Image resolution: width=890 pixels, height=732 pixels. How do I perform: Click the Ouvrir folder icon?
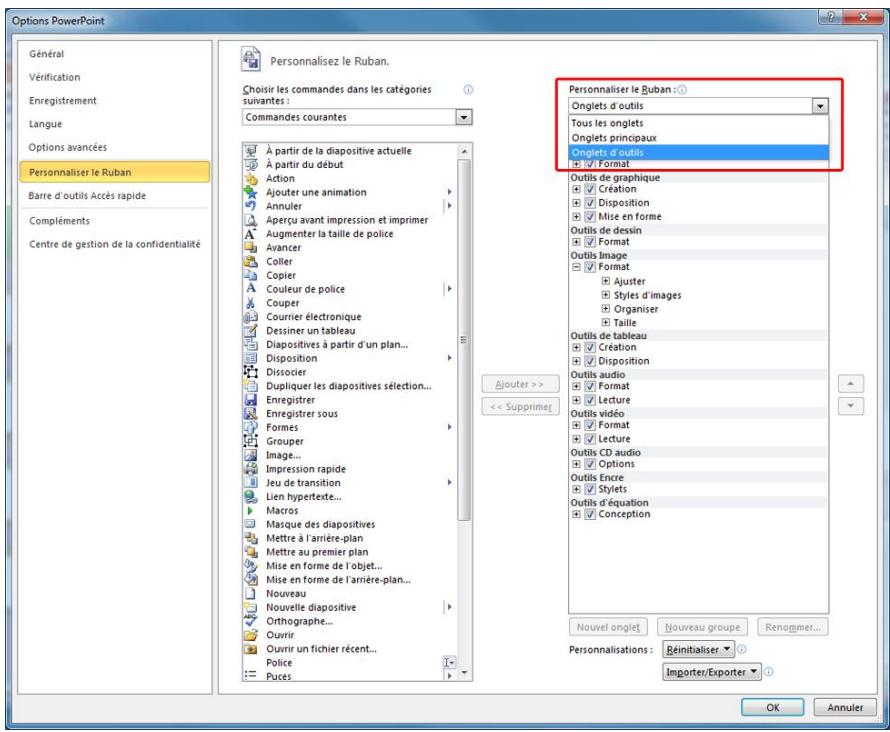[250, 635]
